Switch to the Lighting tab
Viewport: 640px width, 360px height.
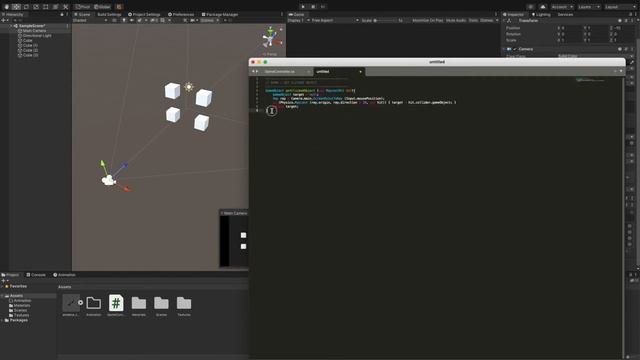click(x=541, y=14)
